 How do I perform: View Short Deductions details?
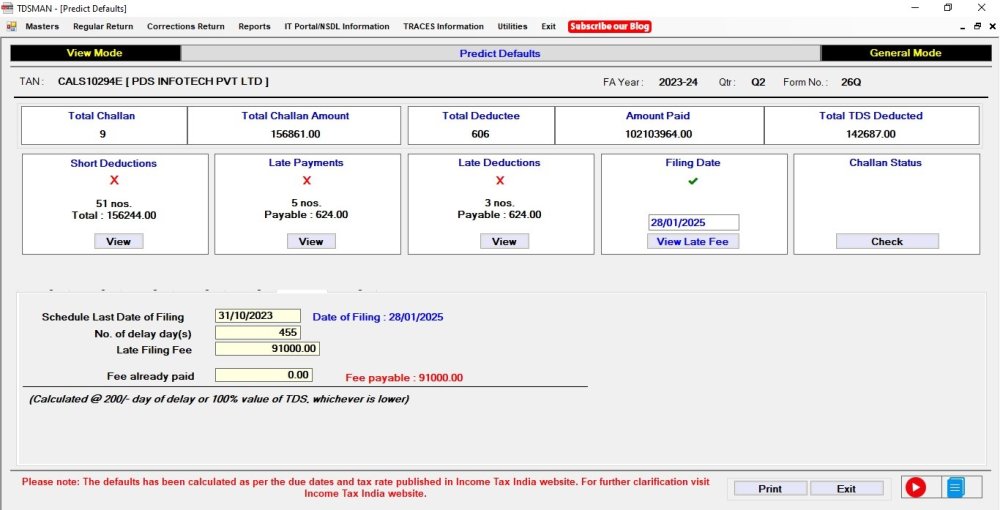point(119,242)
